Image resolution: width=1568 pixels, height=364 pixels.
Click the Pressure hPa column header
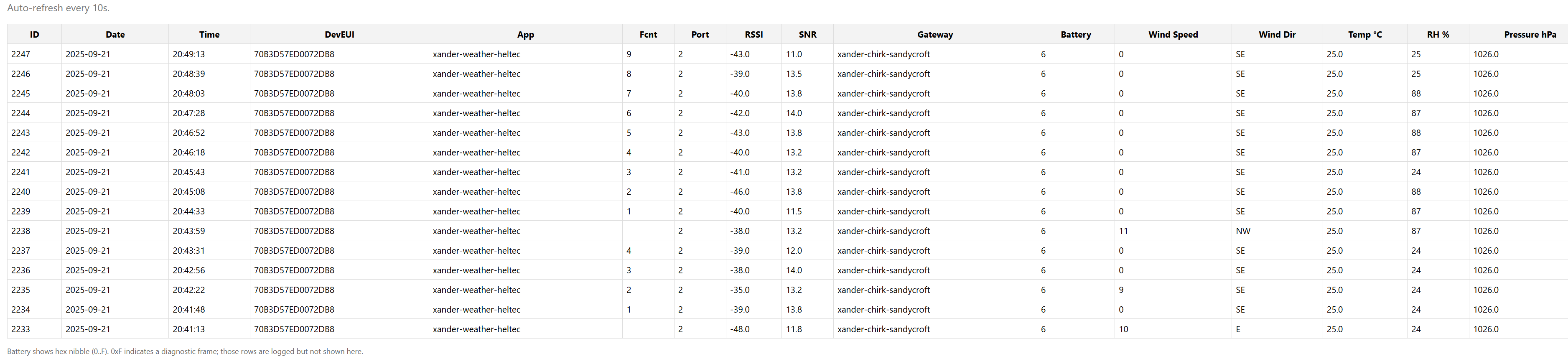tap(1530, 35)
